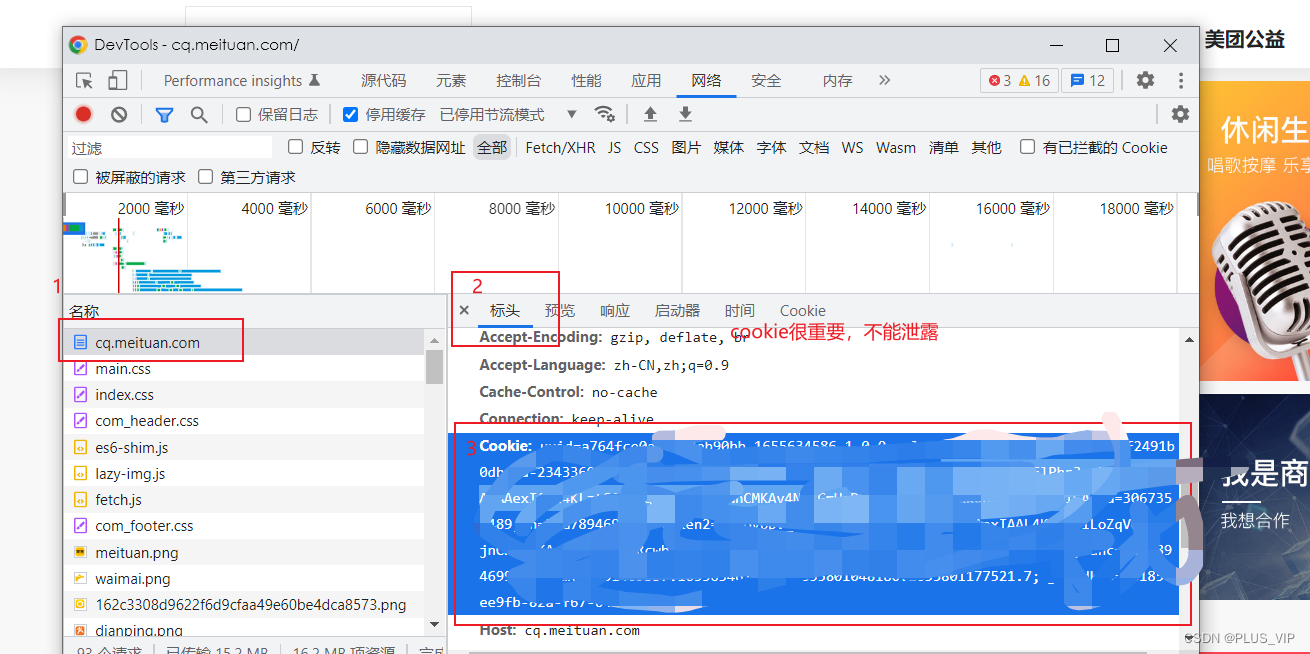Select the es6-shim.js request

pos(246,447)
